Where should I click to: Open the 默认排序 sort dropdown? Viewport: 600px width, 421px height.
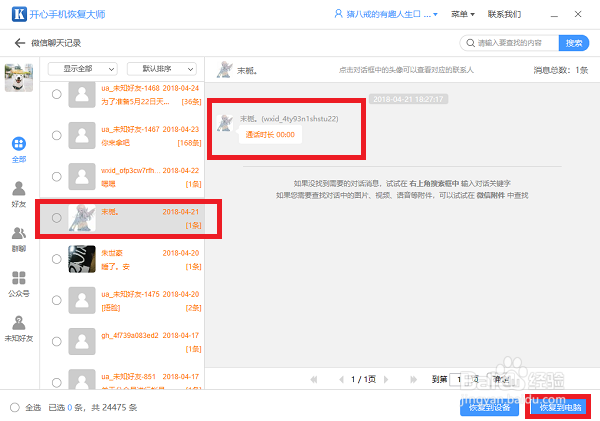tap(162, 69)
